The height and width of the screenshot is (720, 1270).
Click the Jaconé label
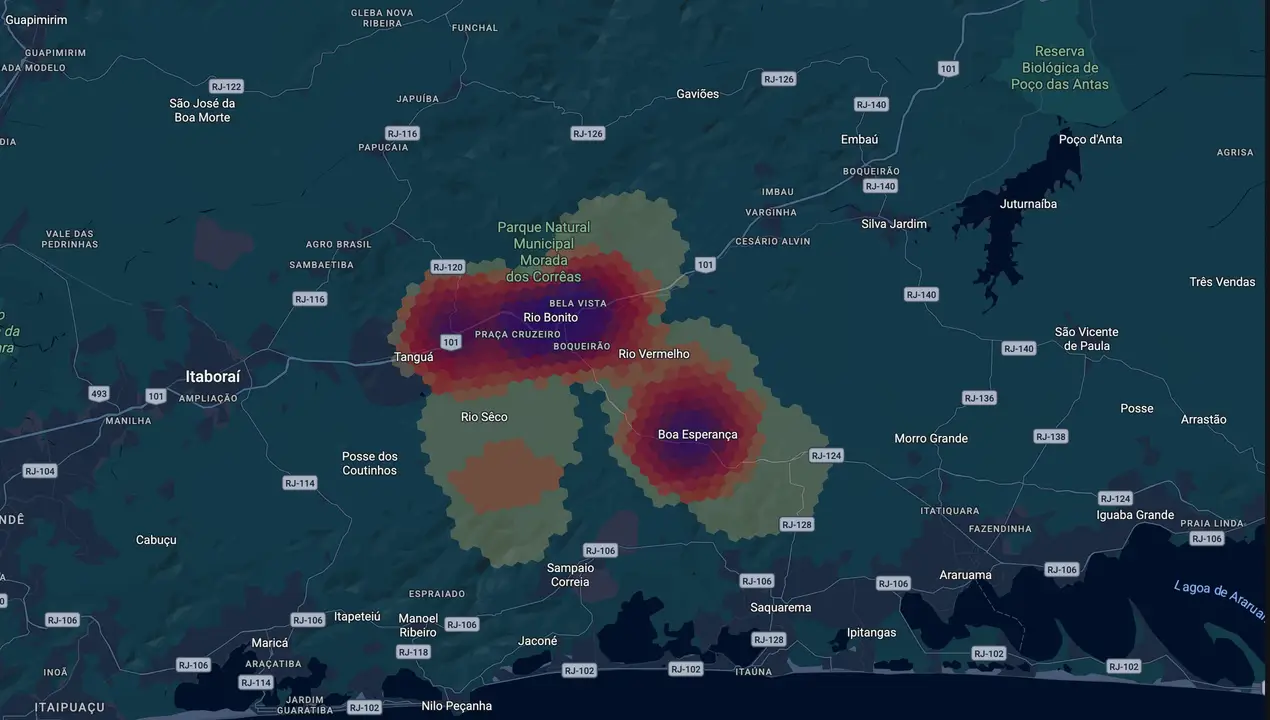click(x=538, y=641)
